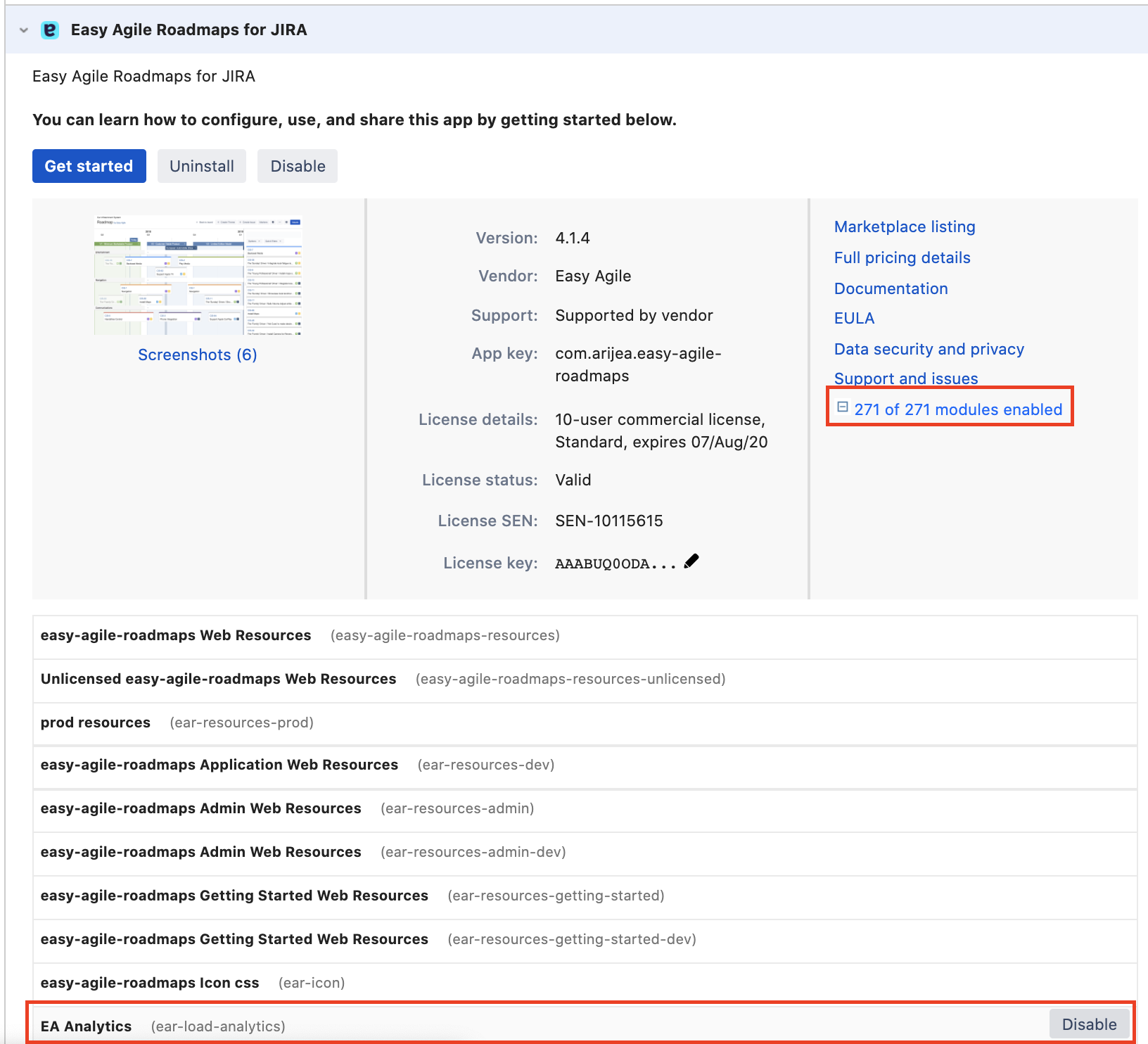Open Data security and privacy link

pos(929,349)
